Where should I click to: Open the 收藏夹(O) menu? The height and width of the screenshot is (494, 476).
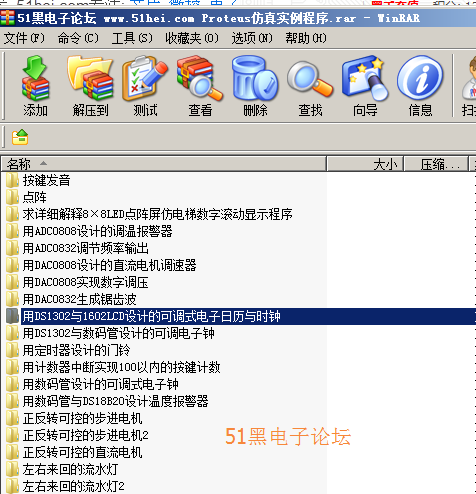192,38
